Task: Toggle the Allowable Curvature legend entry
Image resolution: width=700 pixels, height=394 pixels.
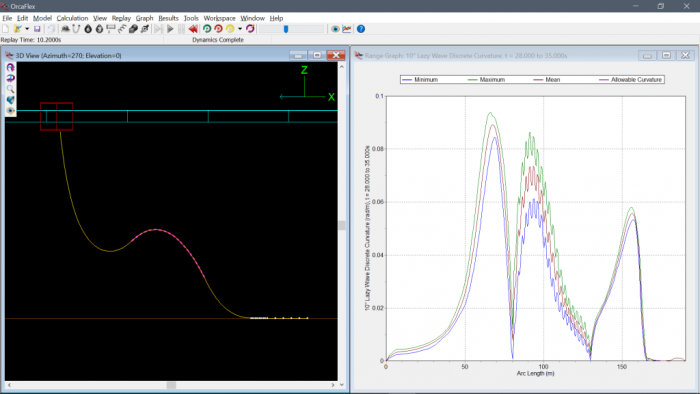Action: point(630,79)
